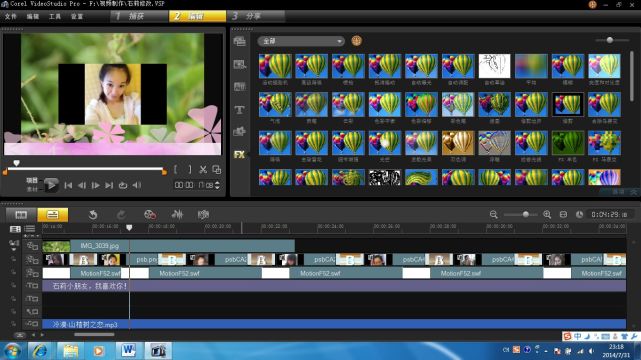Screen dimensions: 641x360
Task: Open the FX filter library
Action: coord(240,154)
